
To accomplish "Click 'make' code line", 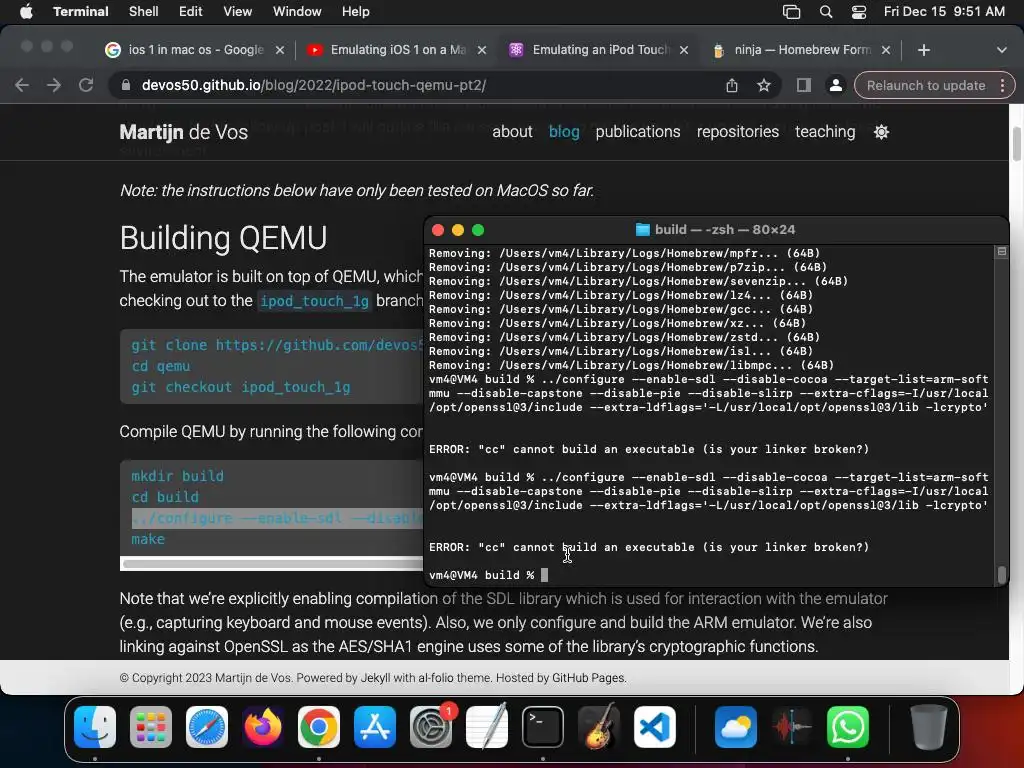I will point(148,539).
